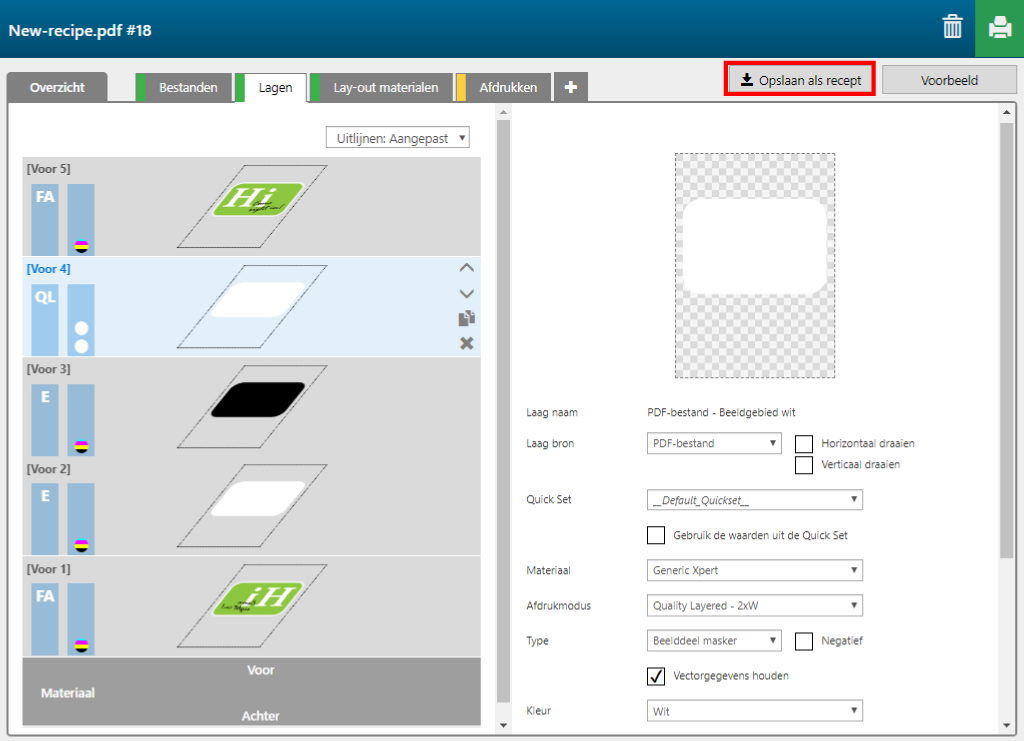Image resolution: width=1024 pixels, height=741 pixels.
Task: Switch to the Bestanden tab
Action: tap(188, 88)
